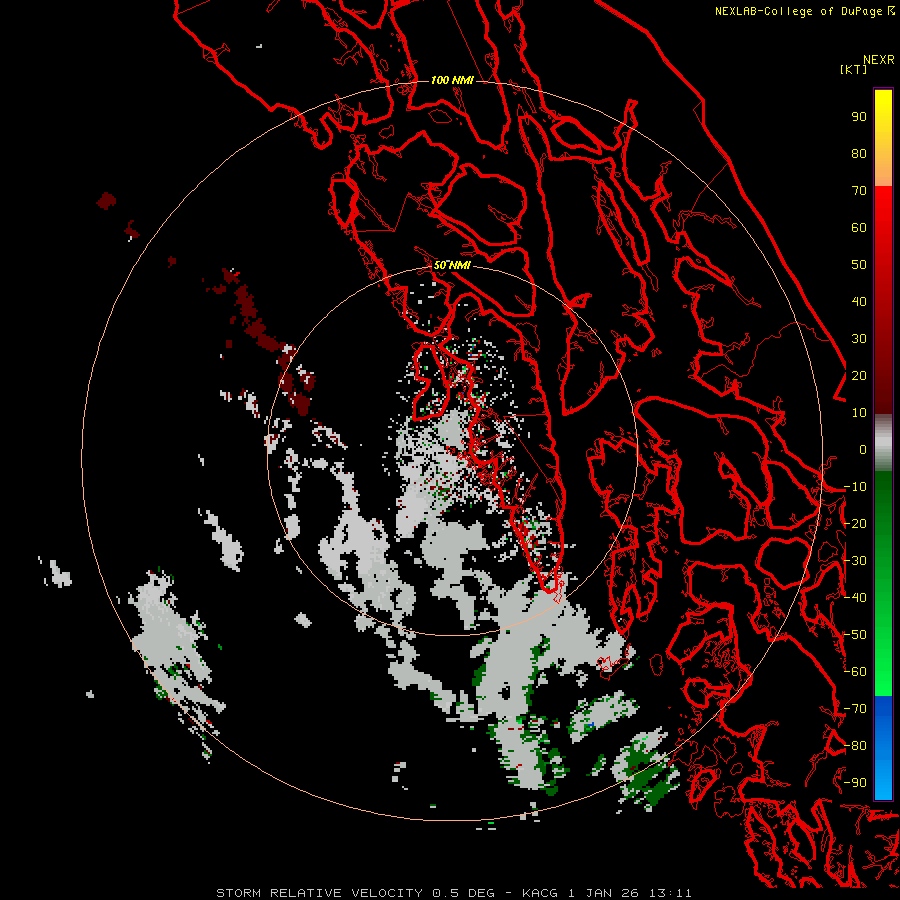
Task: Click the 10 value on the velocity scale
Action: pyautogui.click(x=859, y=413)
